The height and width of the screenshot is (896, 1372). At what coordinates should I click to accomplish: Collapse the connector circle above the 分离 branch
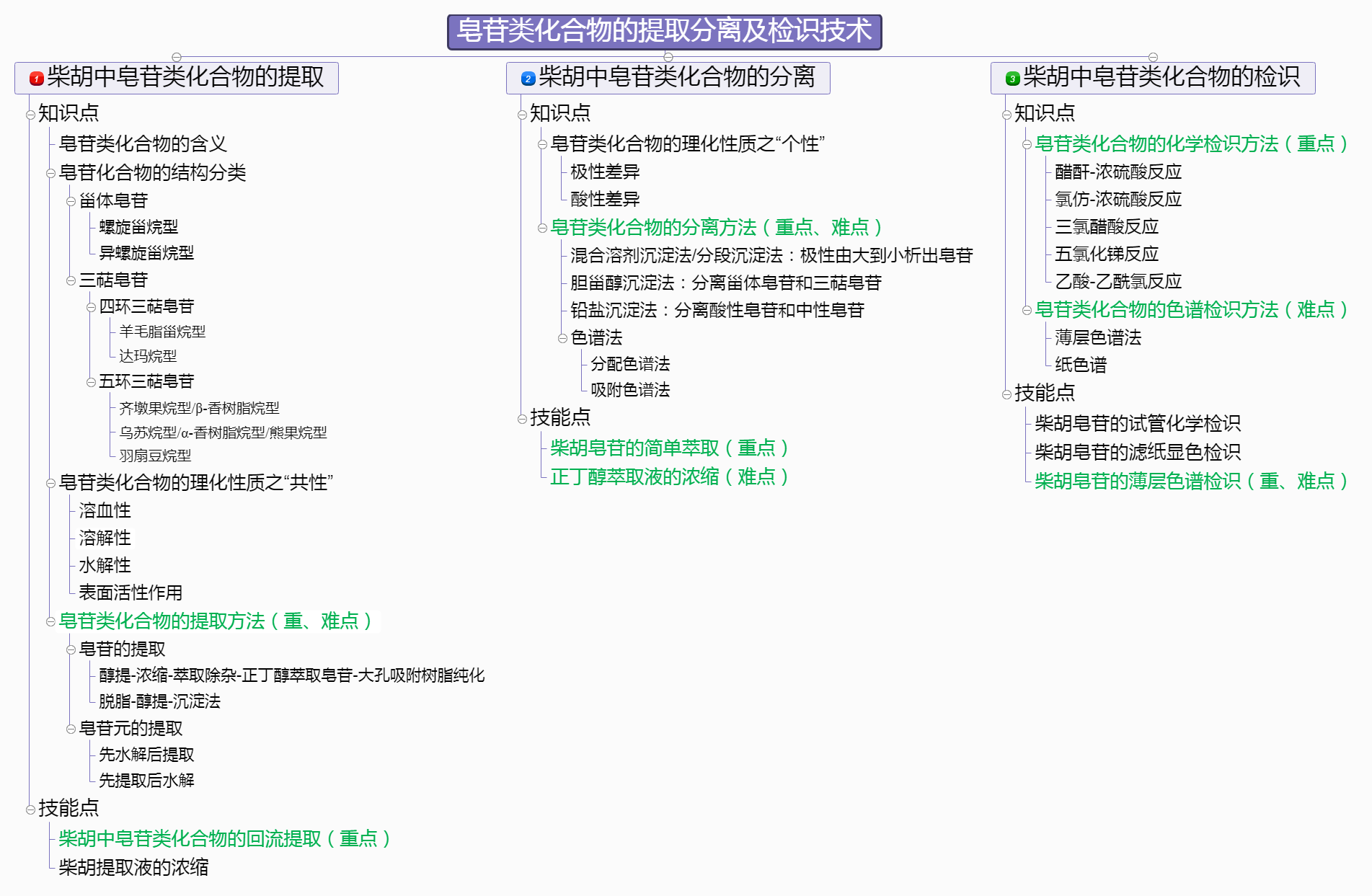pos(668,57)
